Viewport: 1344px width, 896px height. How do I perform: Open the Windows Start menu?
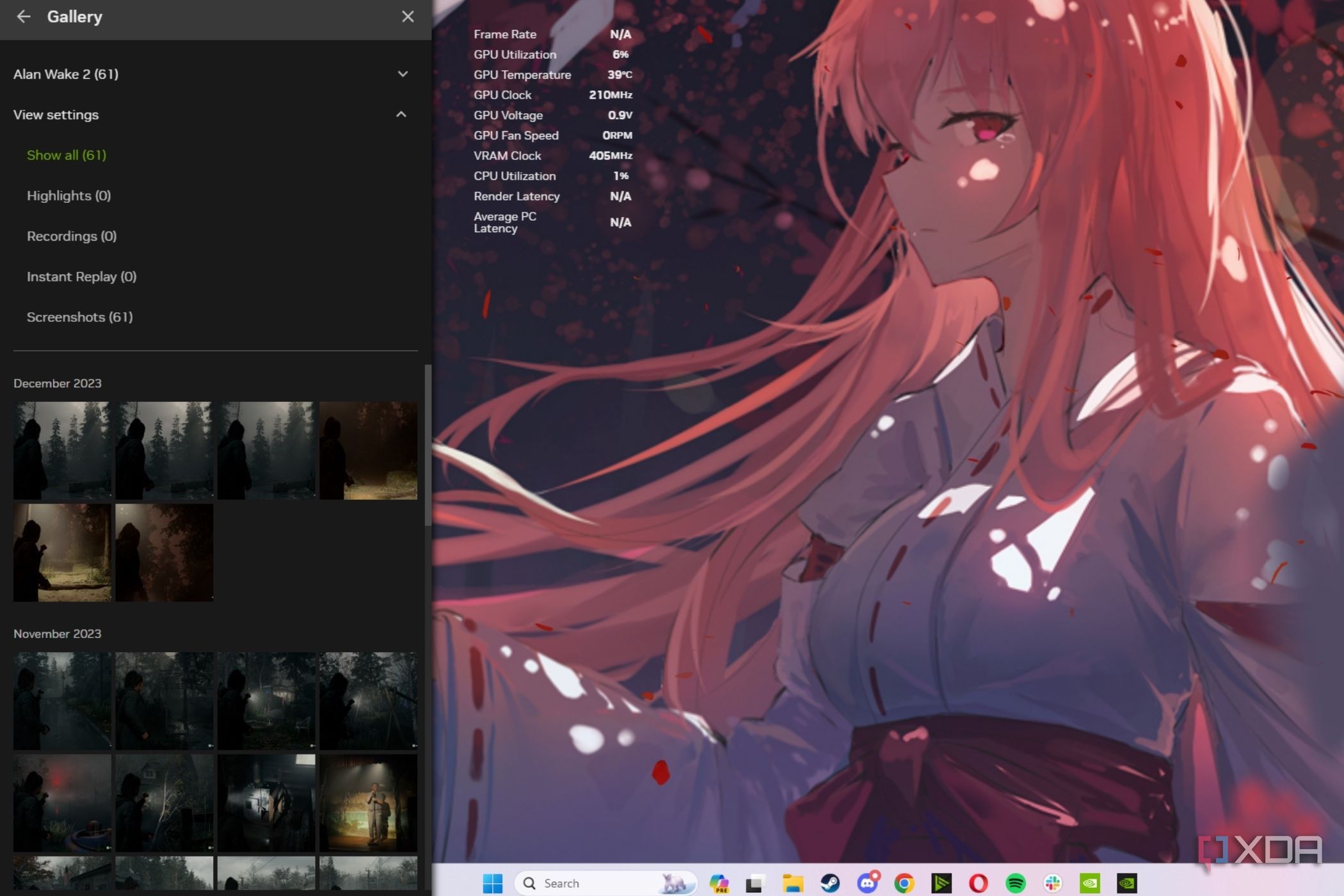(x=492, y=883)
